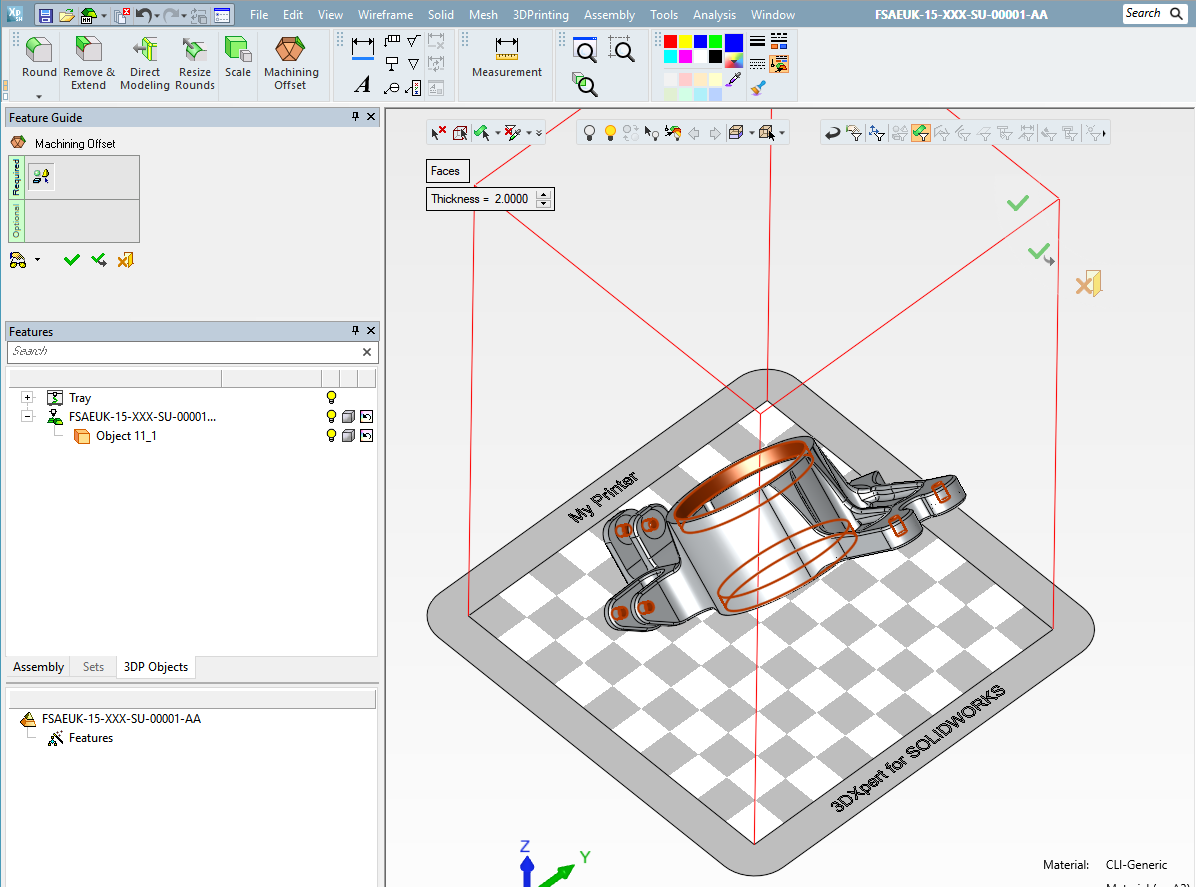Switch to the Assembly tab
1196x887 pixels.
37,666
